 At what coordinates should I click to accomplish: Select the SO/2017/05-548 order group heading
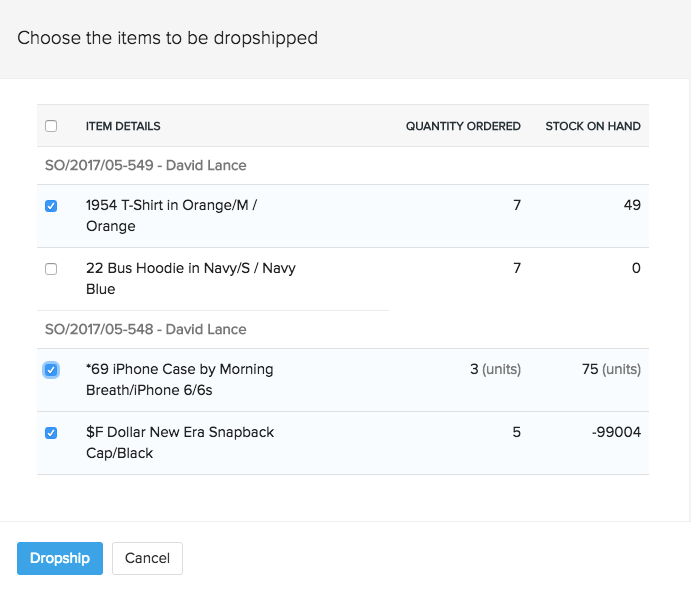[x=146, y=329]
